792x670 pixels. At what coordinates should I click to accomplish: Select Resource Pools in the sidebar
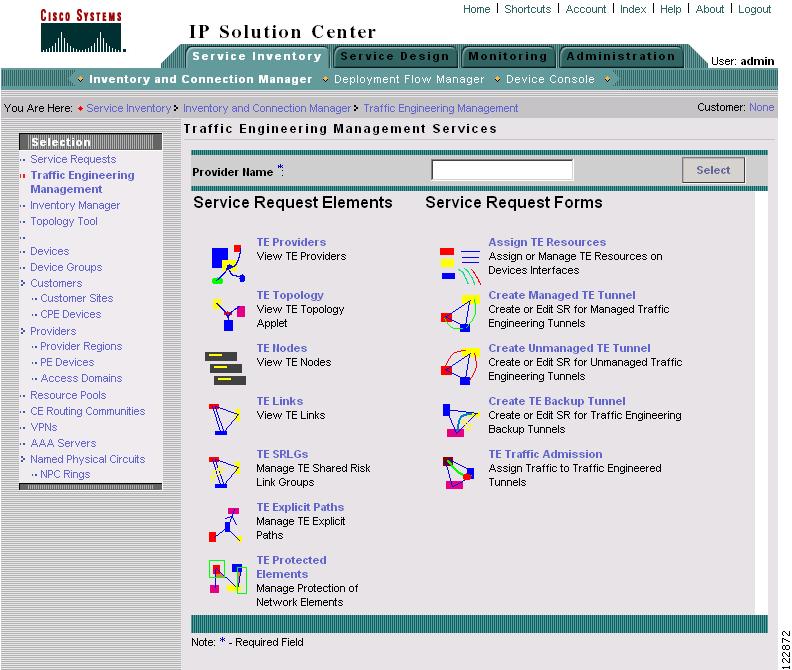pyautogui.click(x=68, y=395)
